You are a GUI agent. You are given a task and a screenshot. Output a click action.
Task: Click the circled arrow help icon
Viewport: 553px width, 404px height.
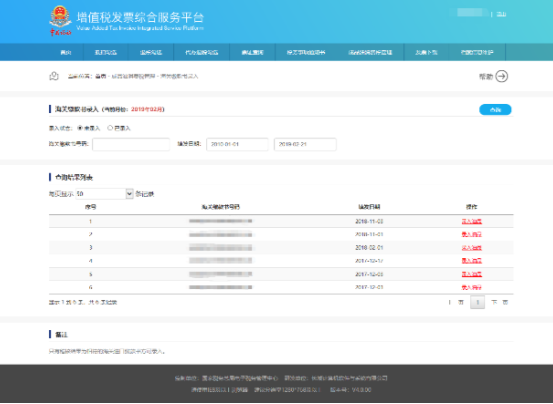click(502, 76)
